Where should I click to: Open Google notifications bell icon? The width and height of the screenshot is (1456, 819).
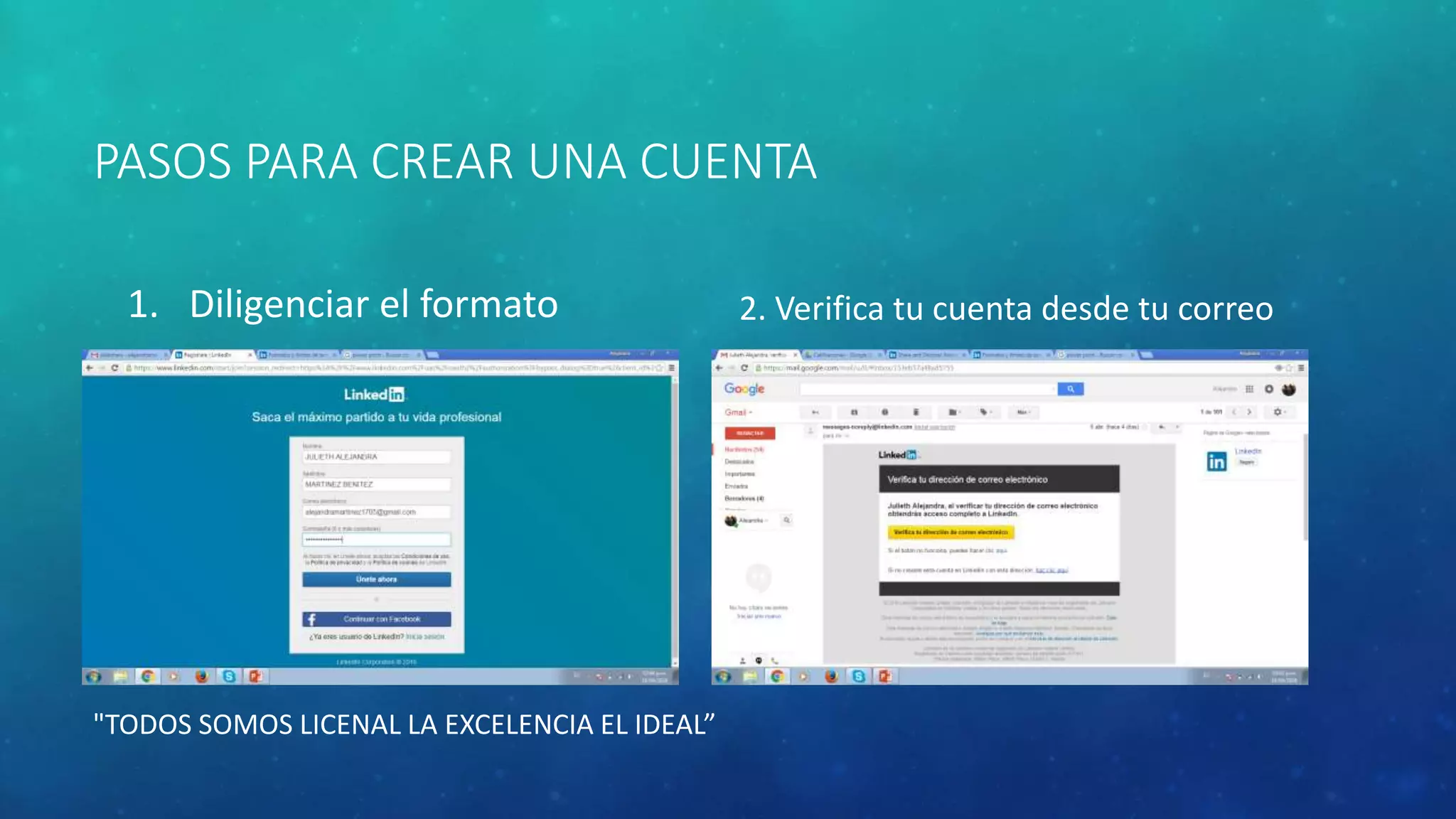point(1269,389)
